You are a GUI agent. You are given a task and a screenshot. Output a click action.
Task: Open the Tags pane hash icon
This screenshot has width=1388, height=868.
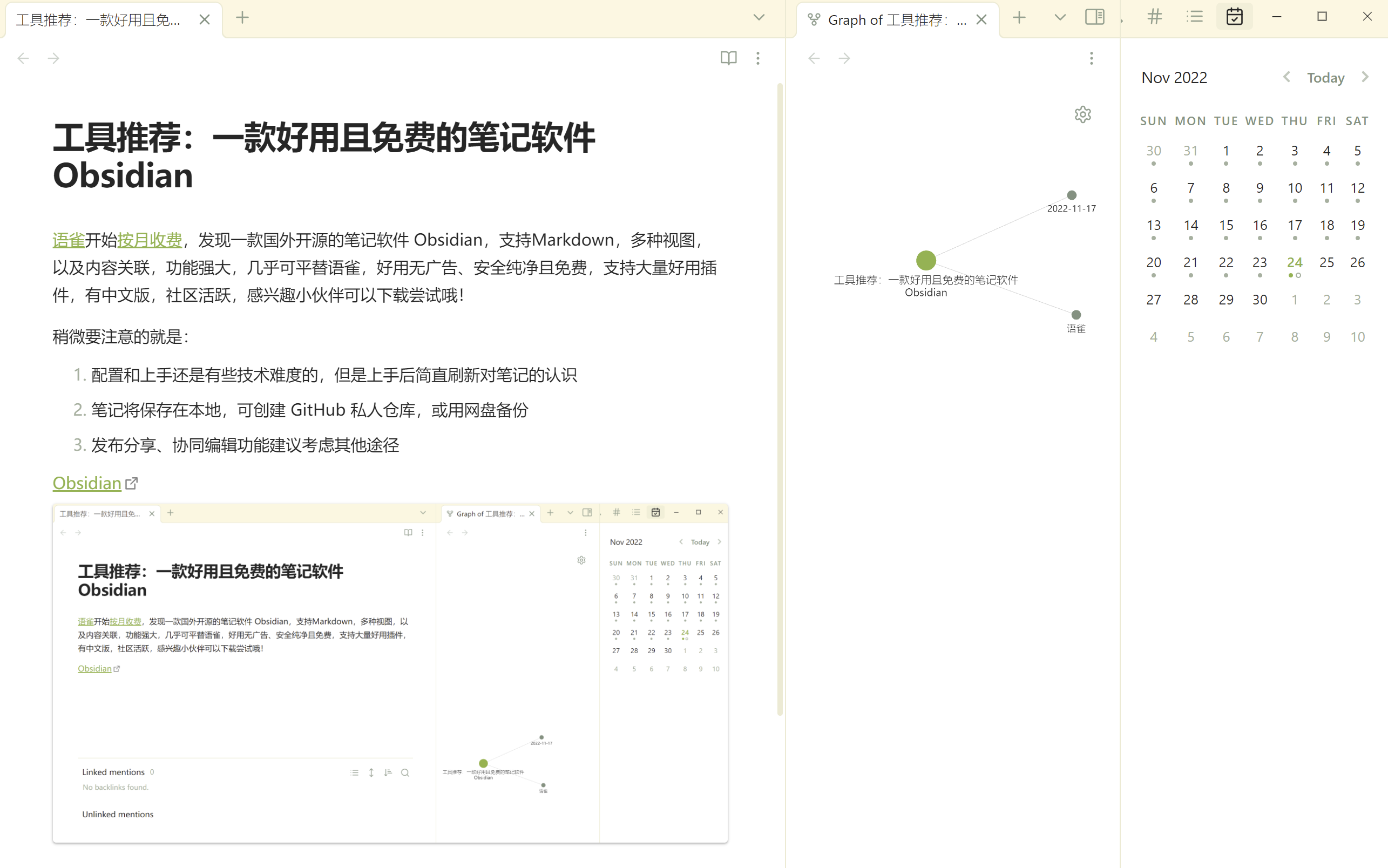coord(1154,17)
